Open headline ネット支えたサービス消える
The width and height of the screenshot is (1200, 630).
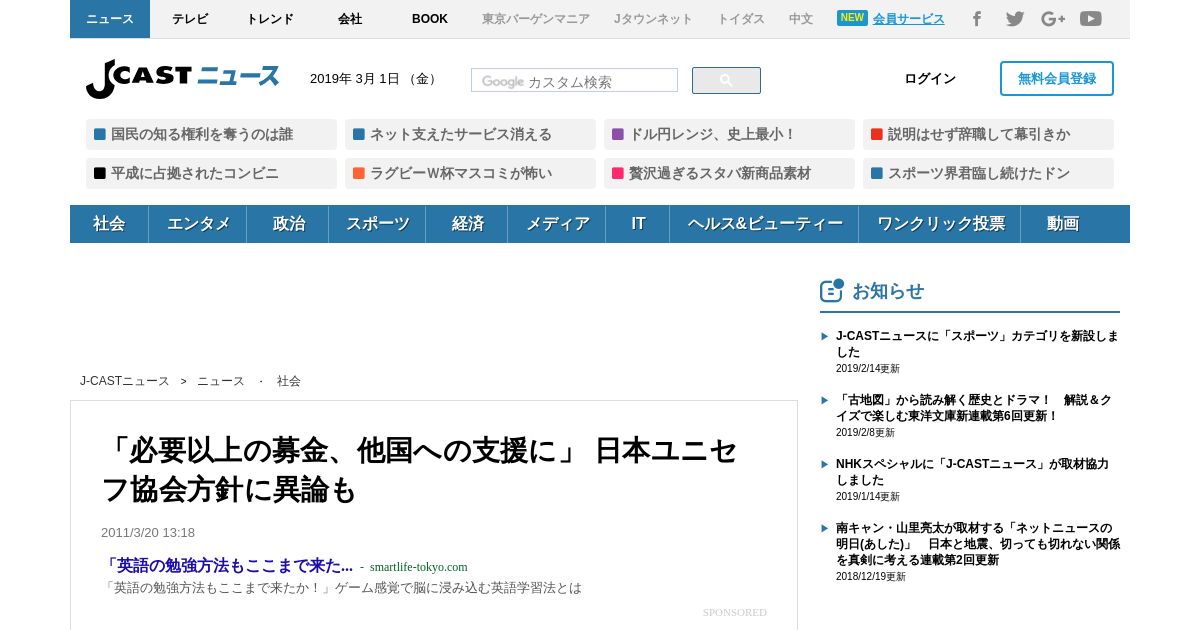(470, 134)
